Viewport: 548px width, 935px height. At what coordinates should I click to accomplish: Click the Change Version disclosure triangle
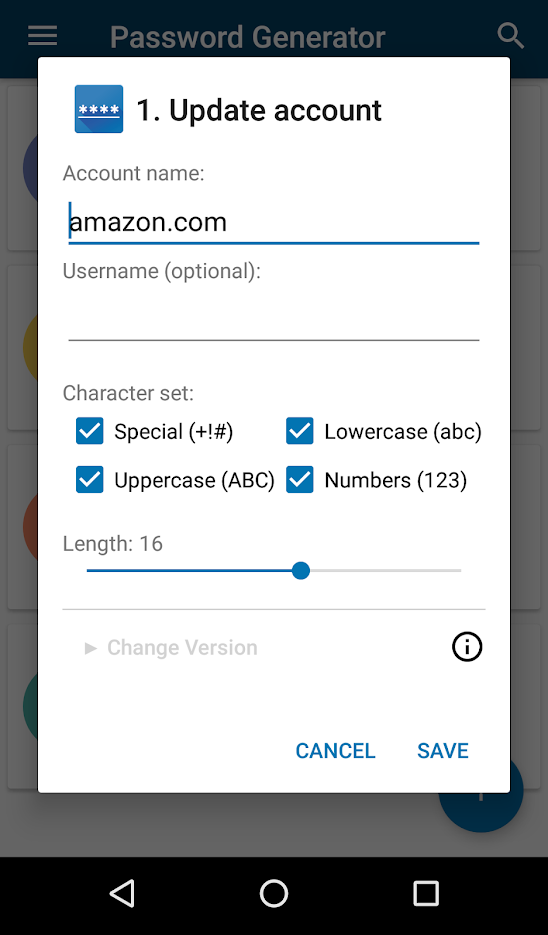[x=91, y=648]
